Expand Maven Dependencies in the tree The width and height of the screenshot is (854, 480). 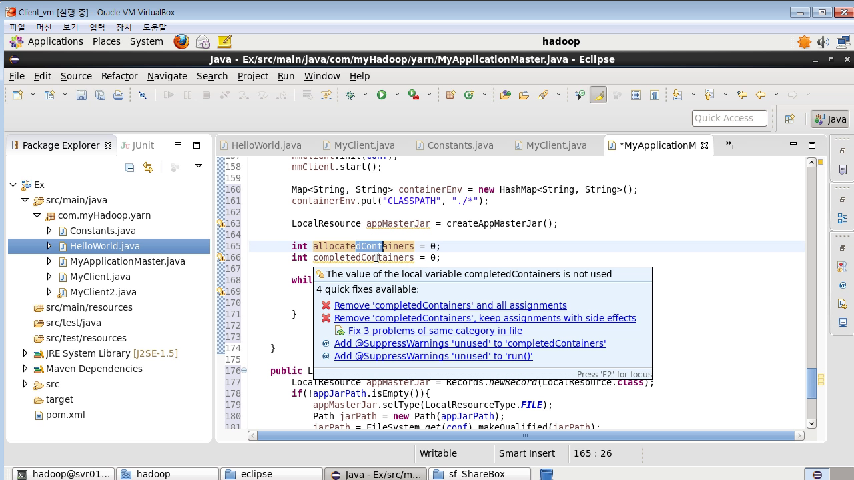(24, 368)
